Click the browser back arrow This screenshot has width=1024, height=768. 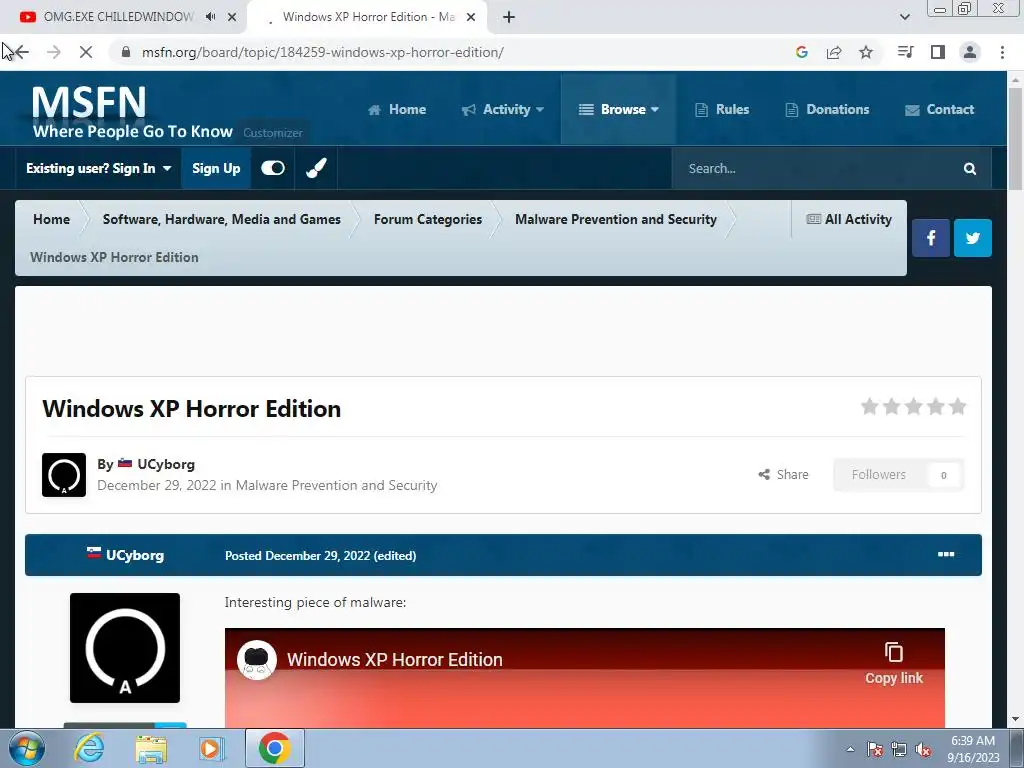tap(22, 52)
